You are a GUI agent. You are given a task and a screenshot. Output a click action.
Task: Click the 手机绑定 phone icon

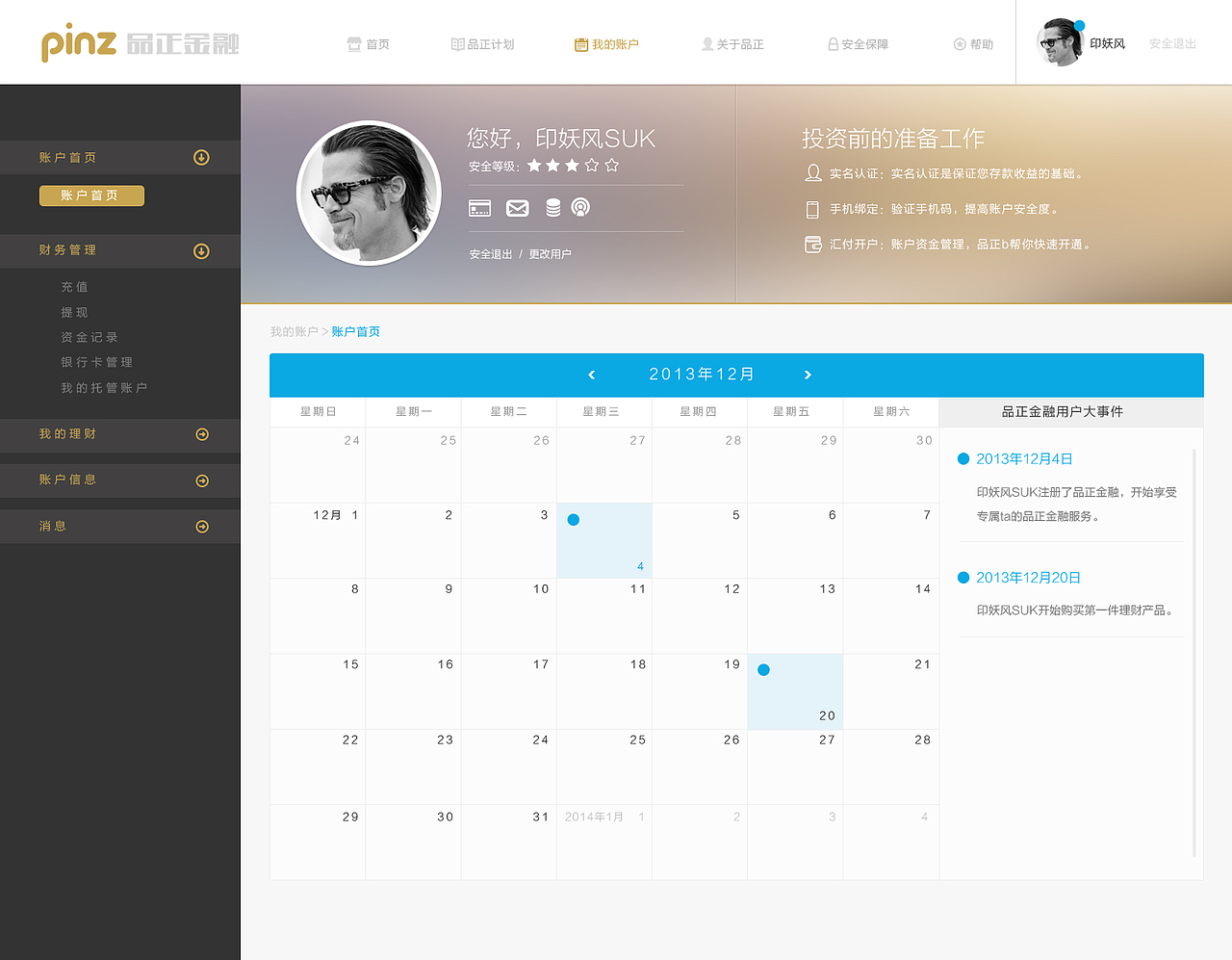(x=812, y=209)
